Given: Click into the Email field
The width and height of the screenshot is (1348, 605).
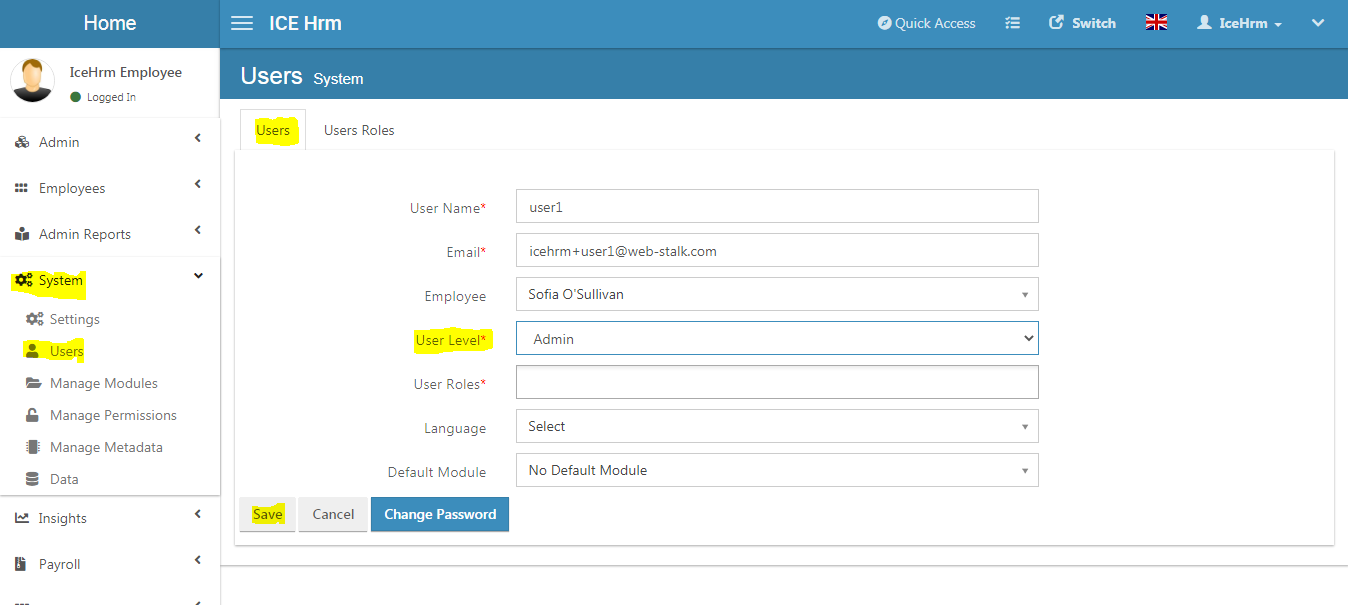Looking at the screenshot, I should click(x=777, y=250).
